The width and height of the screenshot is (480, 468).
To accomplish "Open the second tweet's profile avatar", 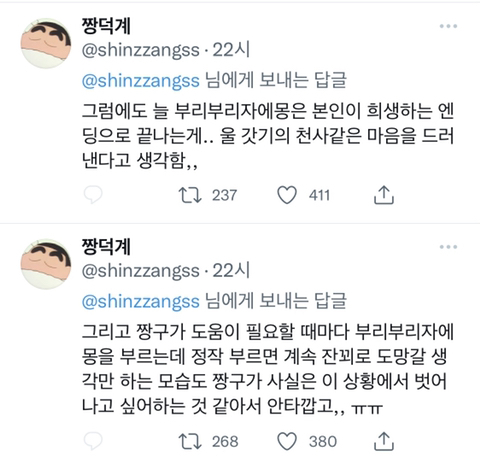I will click(46, 264).
